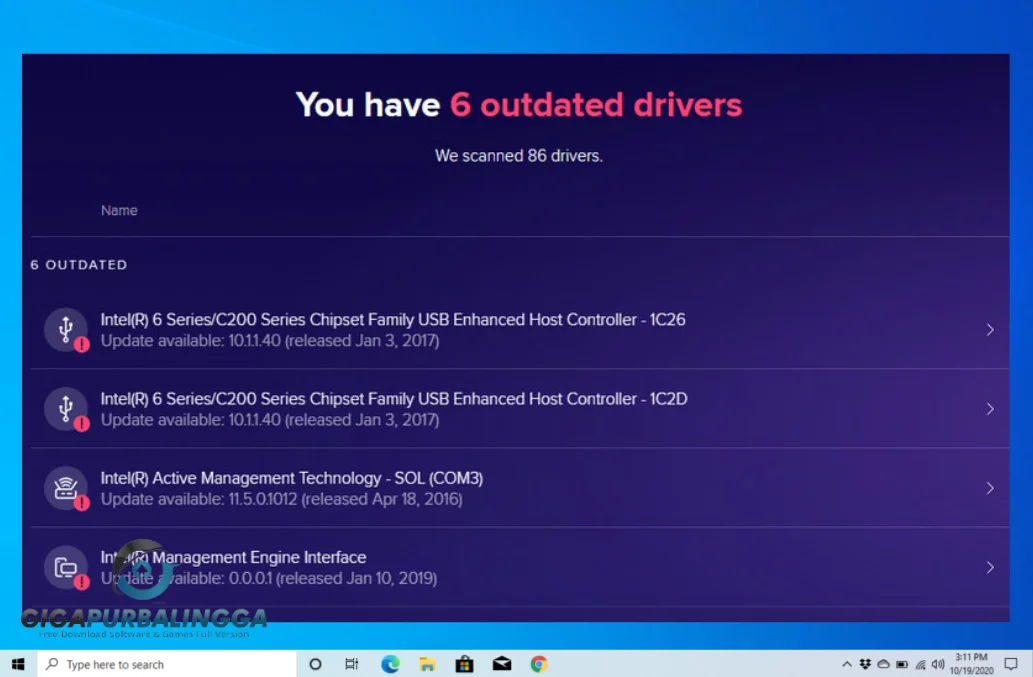
Task: Select 'Intel(R) Active Management Technology - SOL (COM3)' text
Action: pyautogui.click(x=292, y=477)
